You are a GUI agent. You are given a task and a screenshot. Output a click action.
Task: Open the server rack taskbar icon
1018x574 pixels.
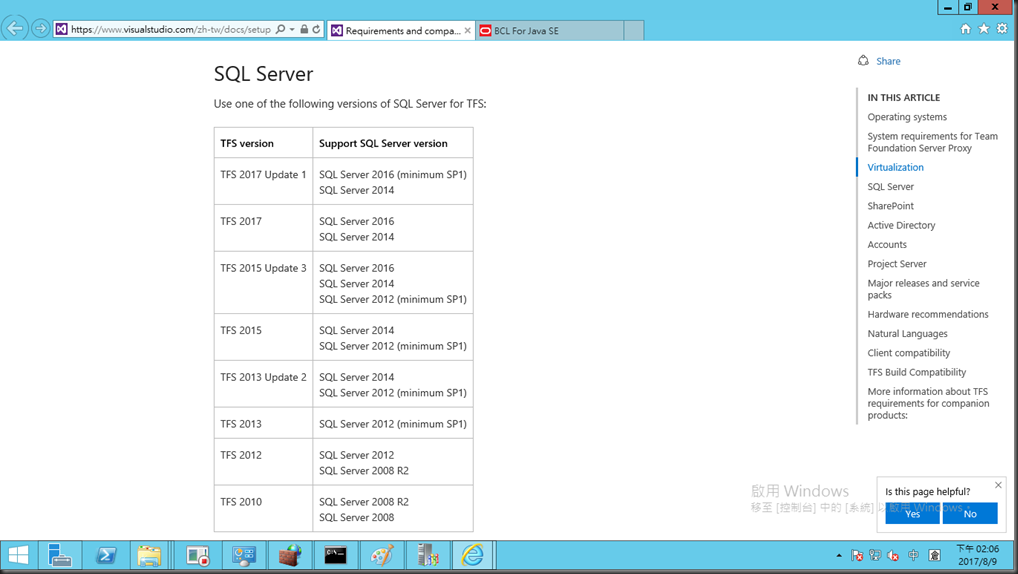coord(428,556)
